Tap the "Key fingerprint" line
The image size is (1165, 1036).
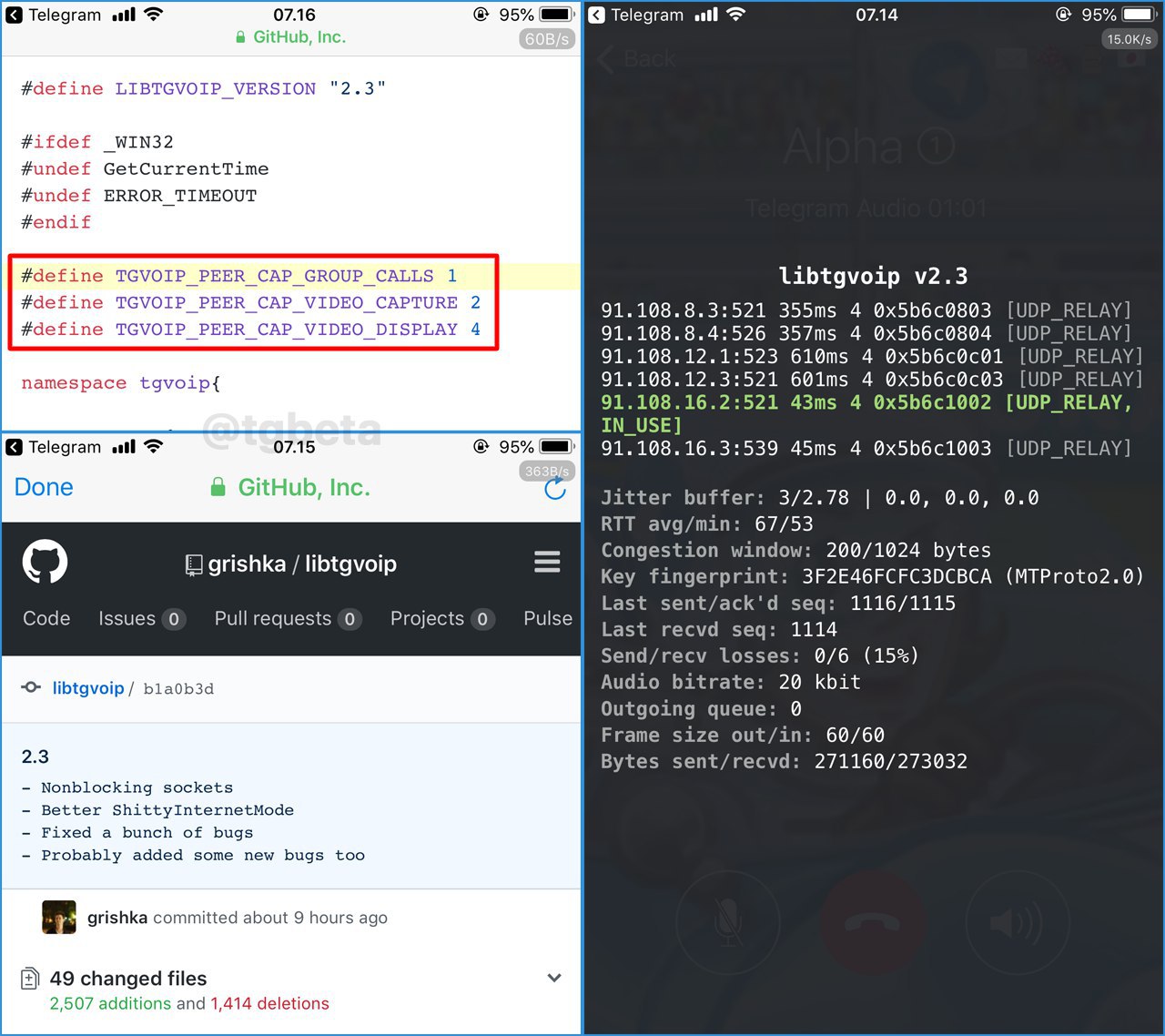872,577
